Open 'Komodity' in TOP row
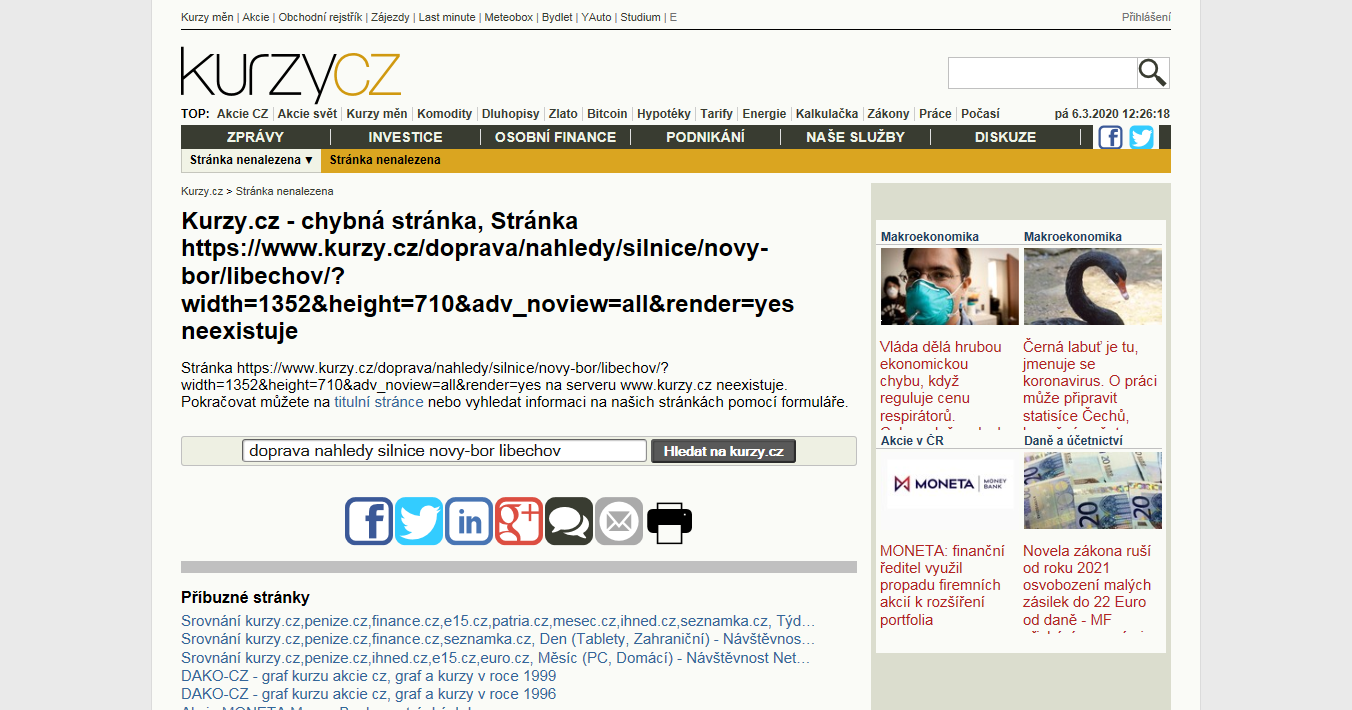1352x710 pixels. (x=444, y=114)
